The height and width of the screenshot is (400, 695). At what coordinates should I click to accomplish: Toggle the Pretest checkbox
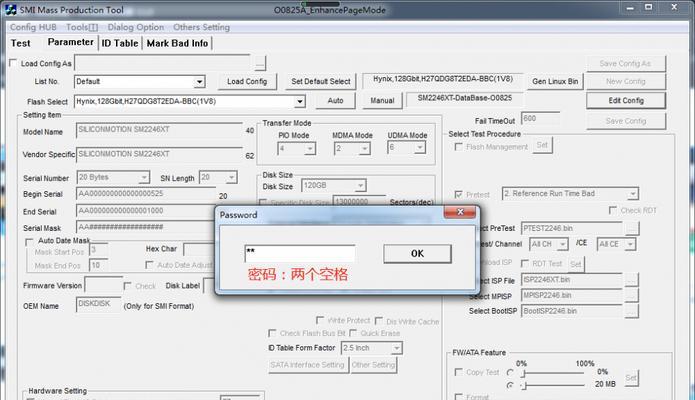(x=459, y=194)
